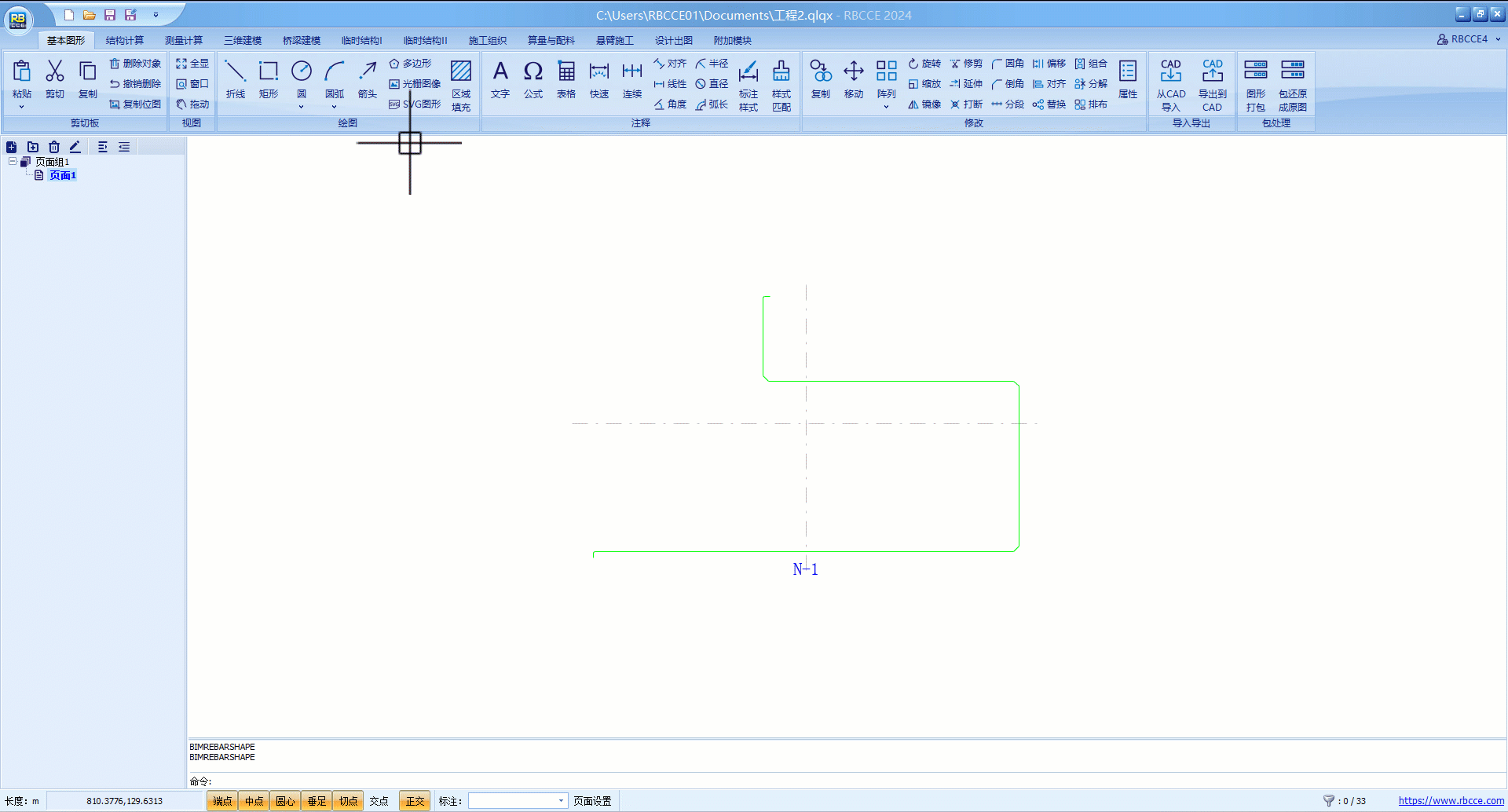Screen dimensions: 1508x812
Task: Select the 矩形 rectangle tool
Action: click(269, 79)
